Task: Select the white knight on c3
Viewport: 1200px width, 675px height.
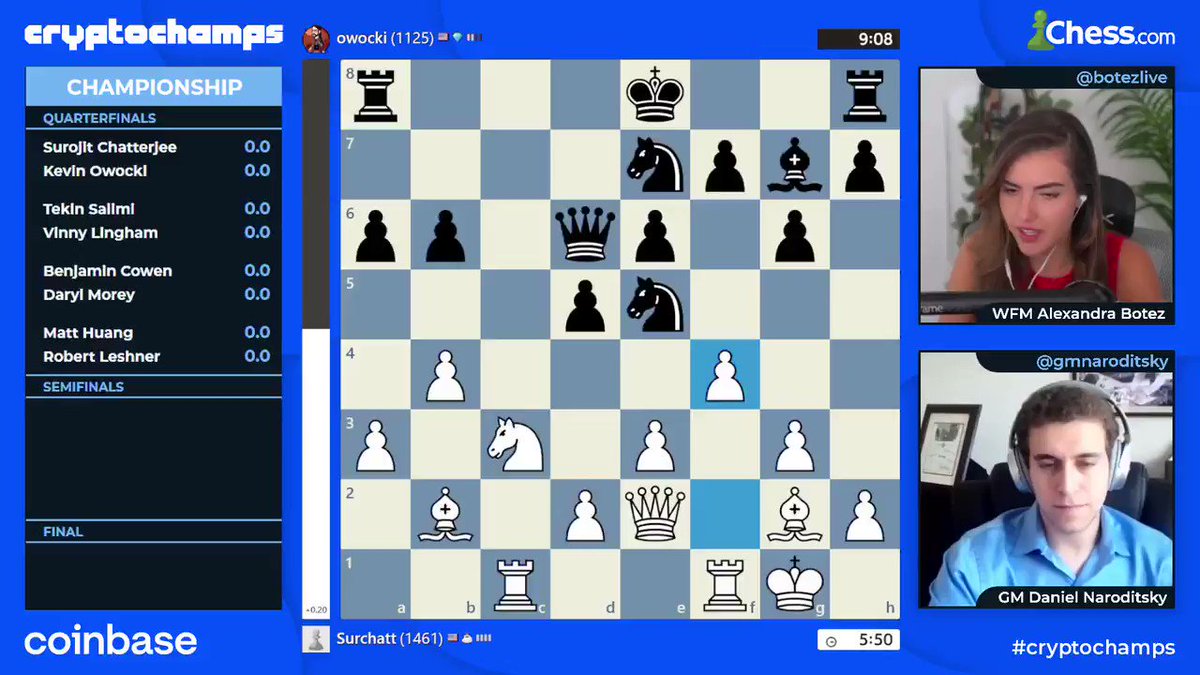Action: tap(515, 445)
